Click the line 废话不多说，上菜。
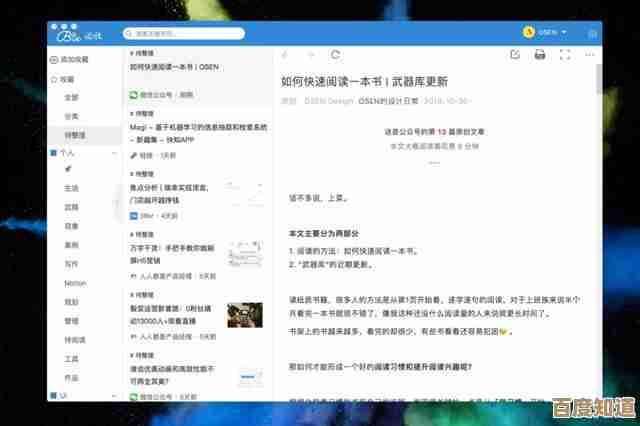 [x=319, y=198]
